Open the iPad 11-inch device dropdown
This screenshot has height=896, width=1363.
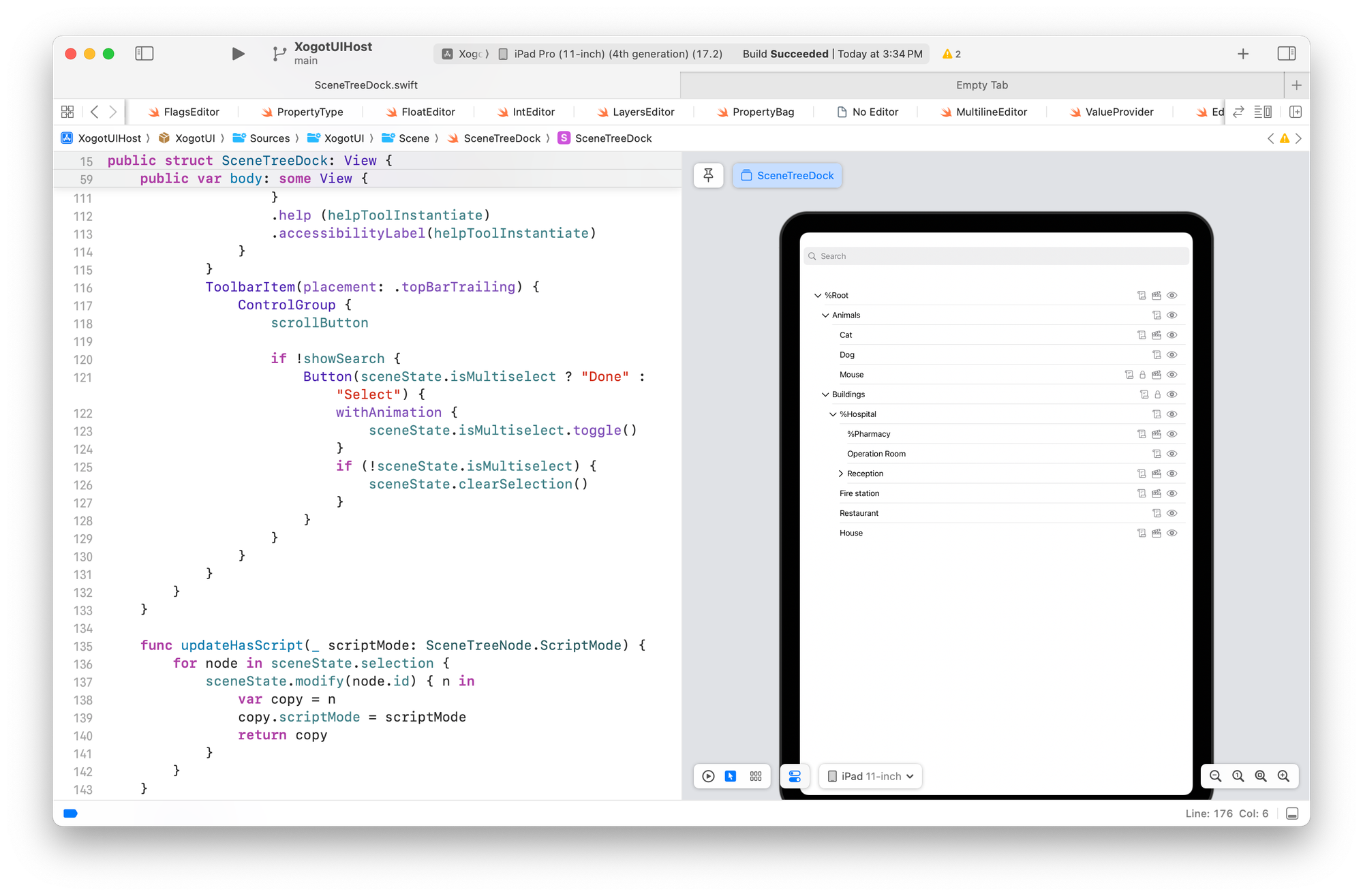point(870,776)
